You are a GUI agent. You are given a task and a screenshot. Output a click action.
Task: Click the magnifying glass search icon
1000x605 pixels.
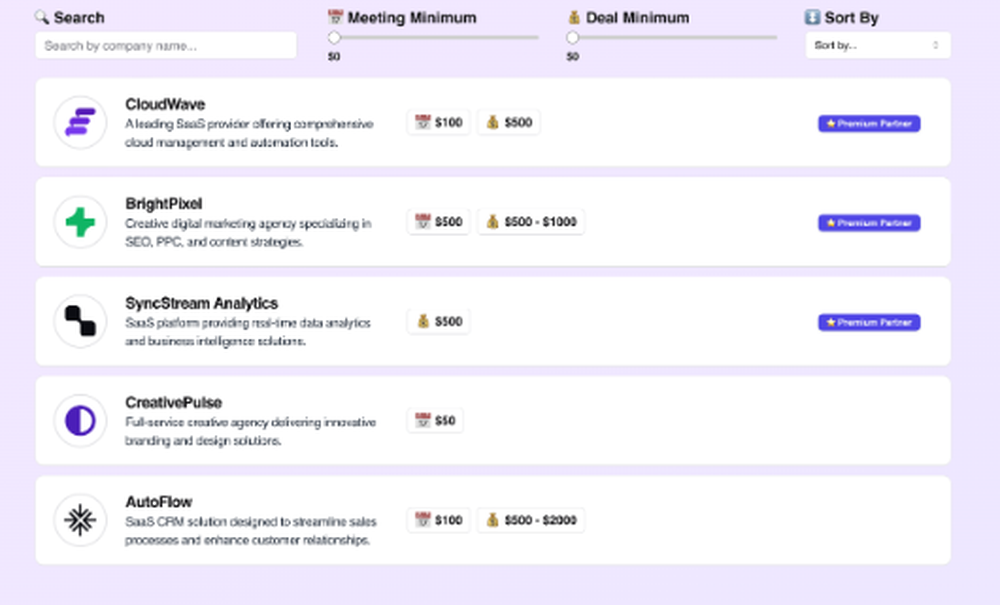coord(41,17)
